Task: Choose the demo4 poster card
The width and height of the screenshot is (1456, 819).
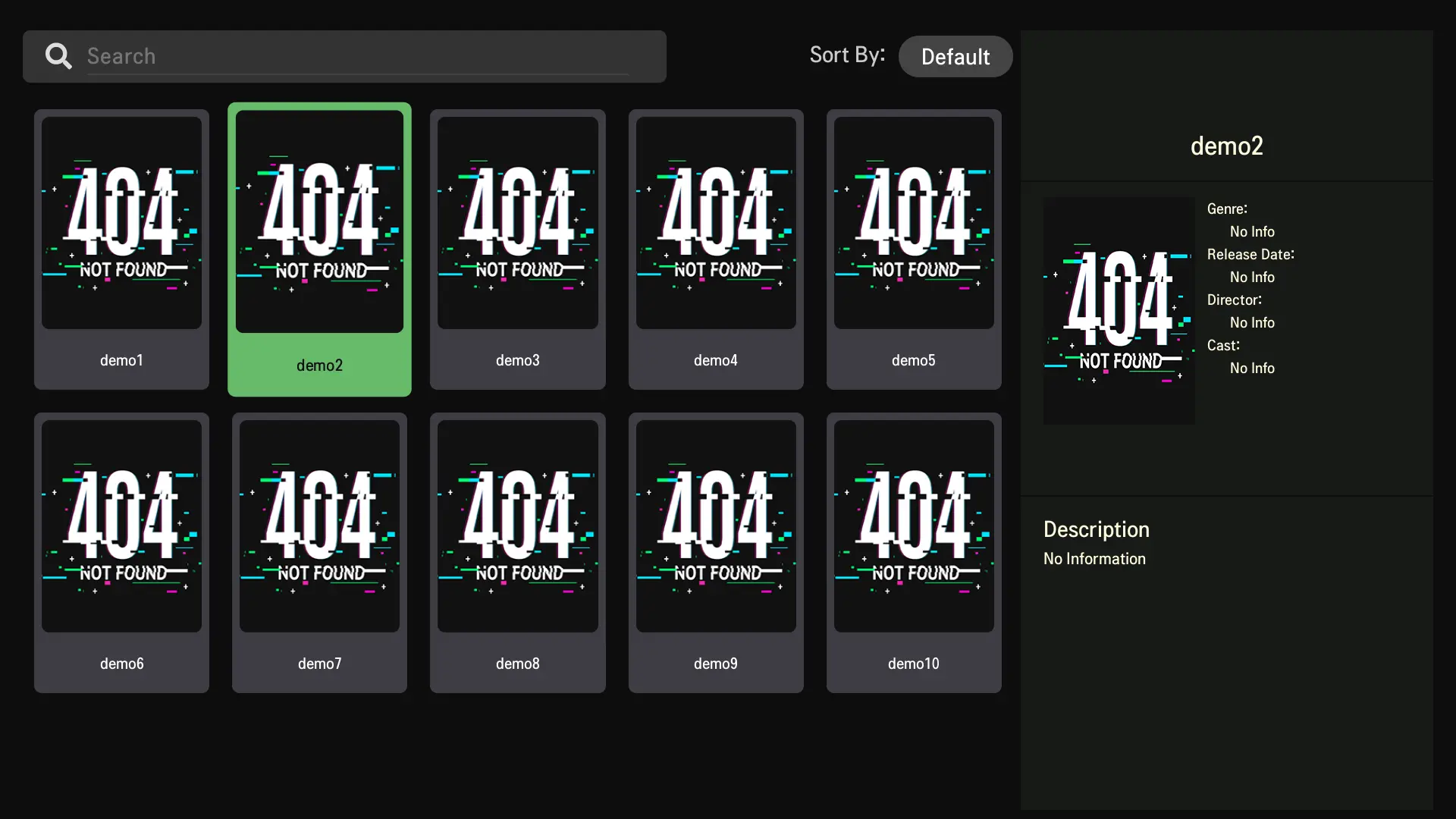Action: coord(715,249)
